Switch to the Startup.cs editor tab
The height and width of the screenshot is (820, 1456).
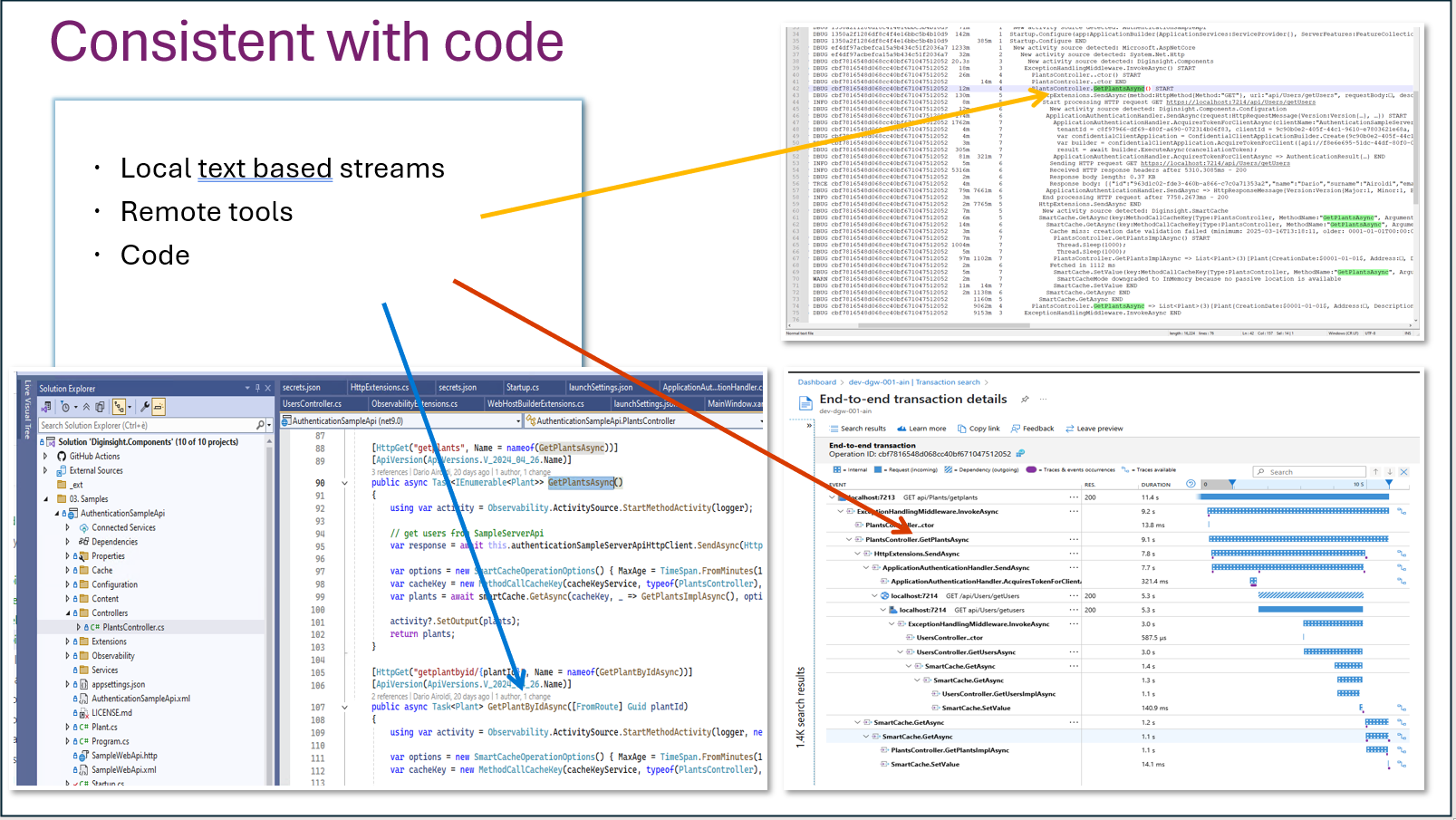[523, 388]
